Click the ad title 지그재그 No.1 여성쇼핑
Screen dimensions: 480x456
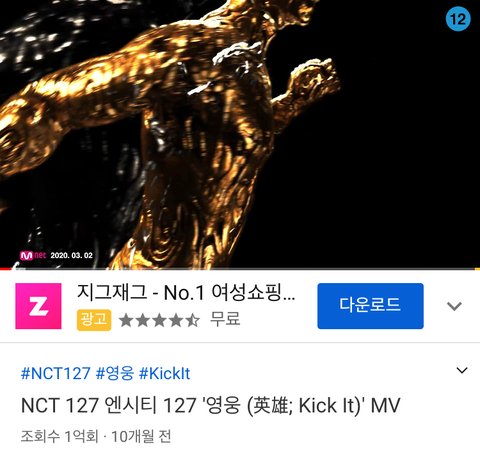tap(186, 292)
